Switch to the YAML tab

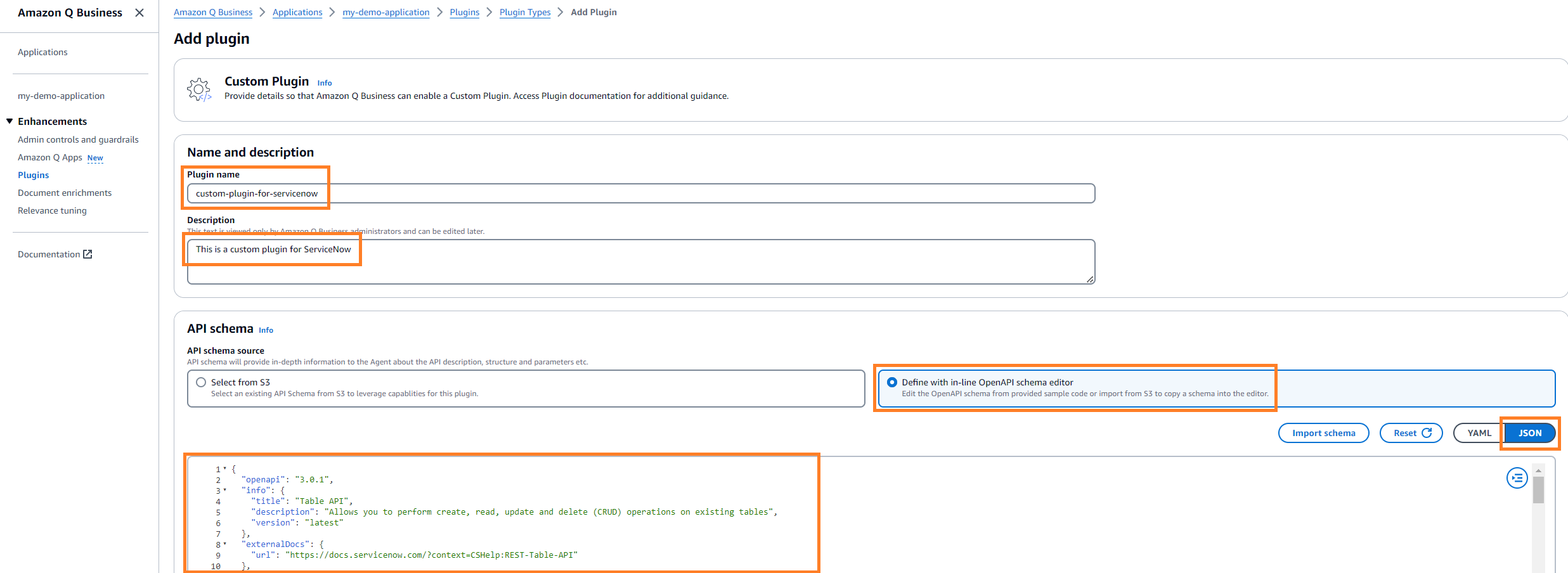[1477, 432]
